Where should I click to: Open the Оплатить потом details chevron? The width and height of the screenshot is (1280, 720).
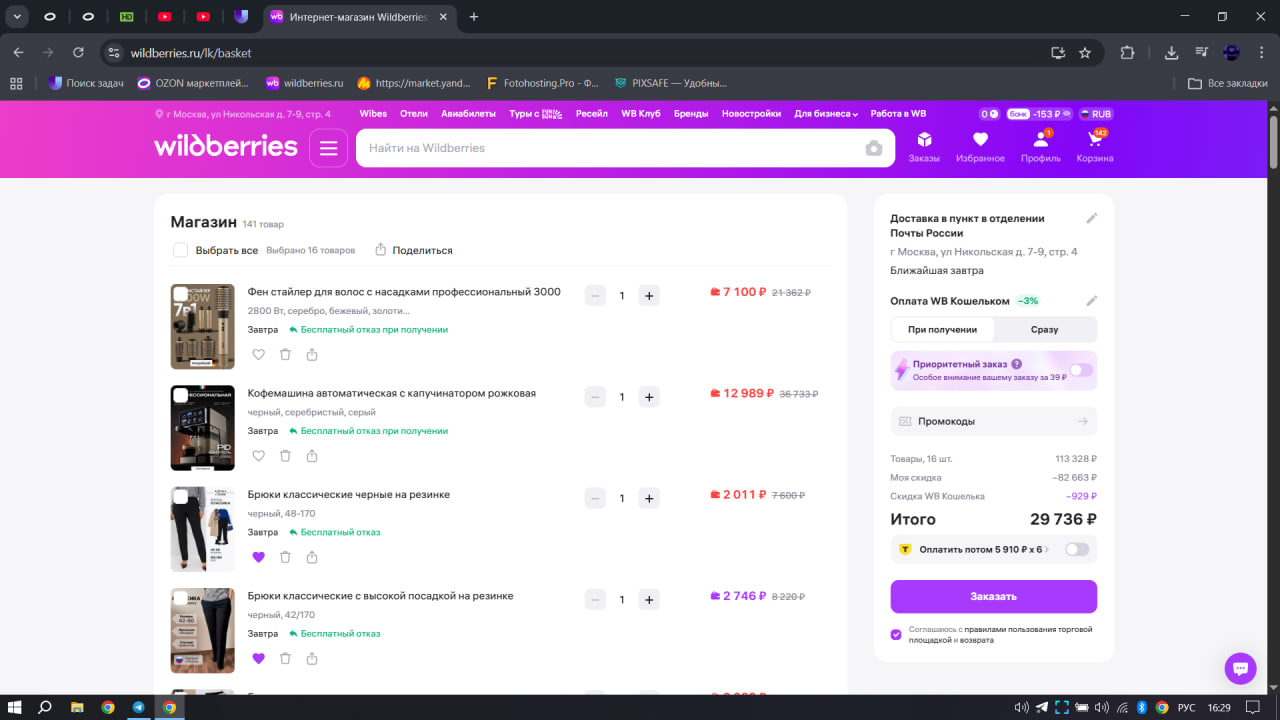click(x=1047, y=550)
